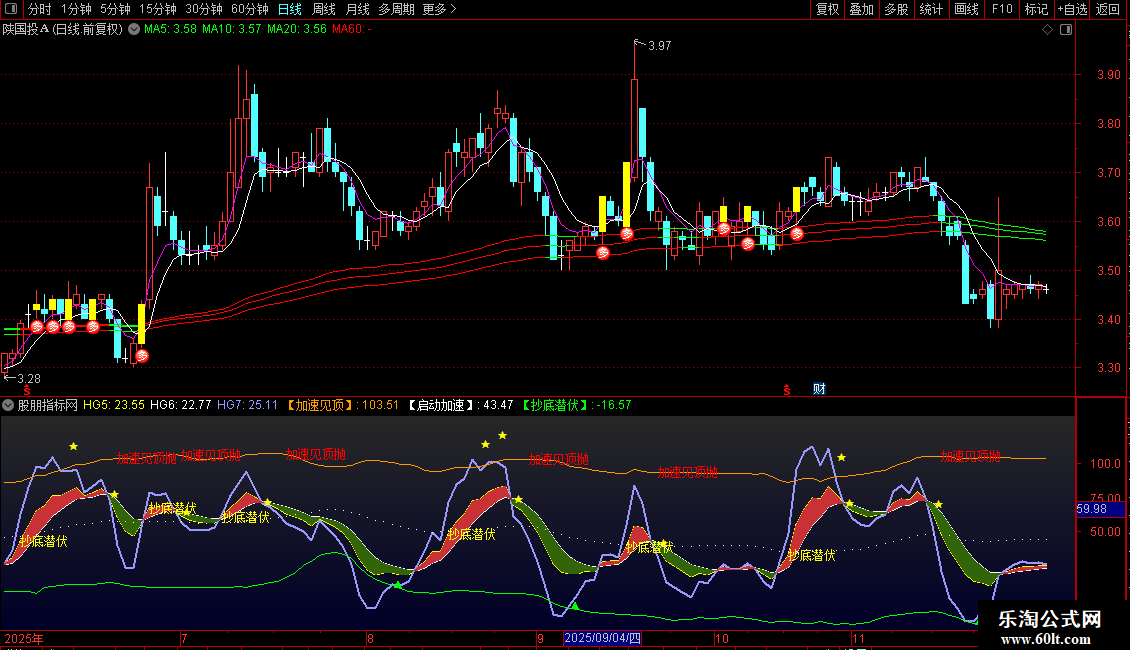This screenshot has height=650, width=1130.
Task: Click the 启动加速 43.47 readout
Action: [460, 405]
